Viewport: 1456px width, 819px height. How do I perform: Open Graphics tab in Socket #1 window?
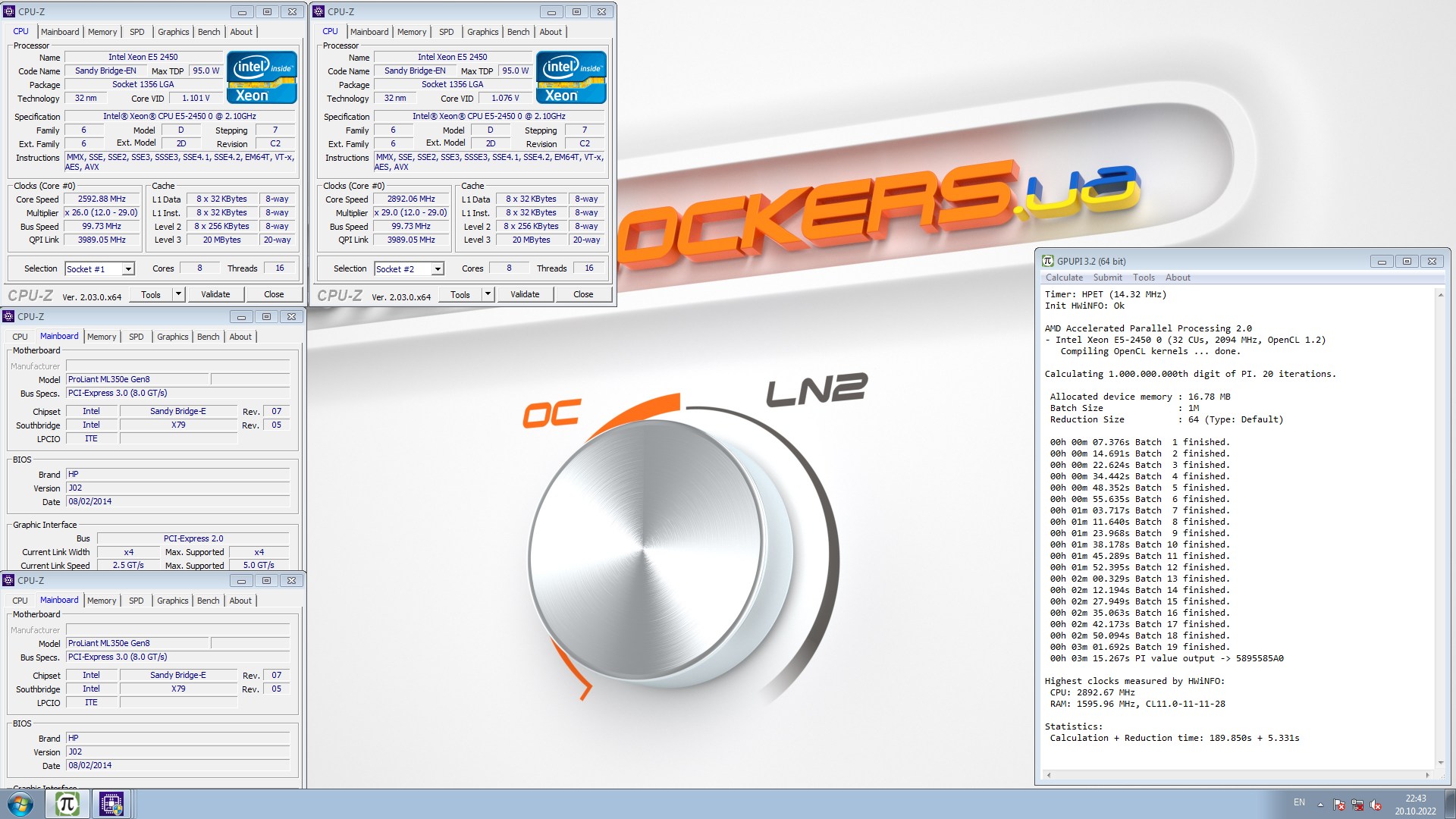point(173,32)
